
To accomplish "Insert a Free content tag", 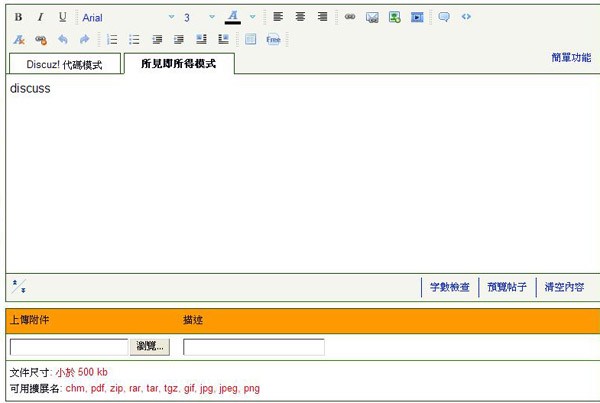I will tap(273, 39).
